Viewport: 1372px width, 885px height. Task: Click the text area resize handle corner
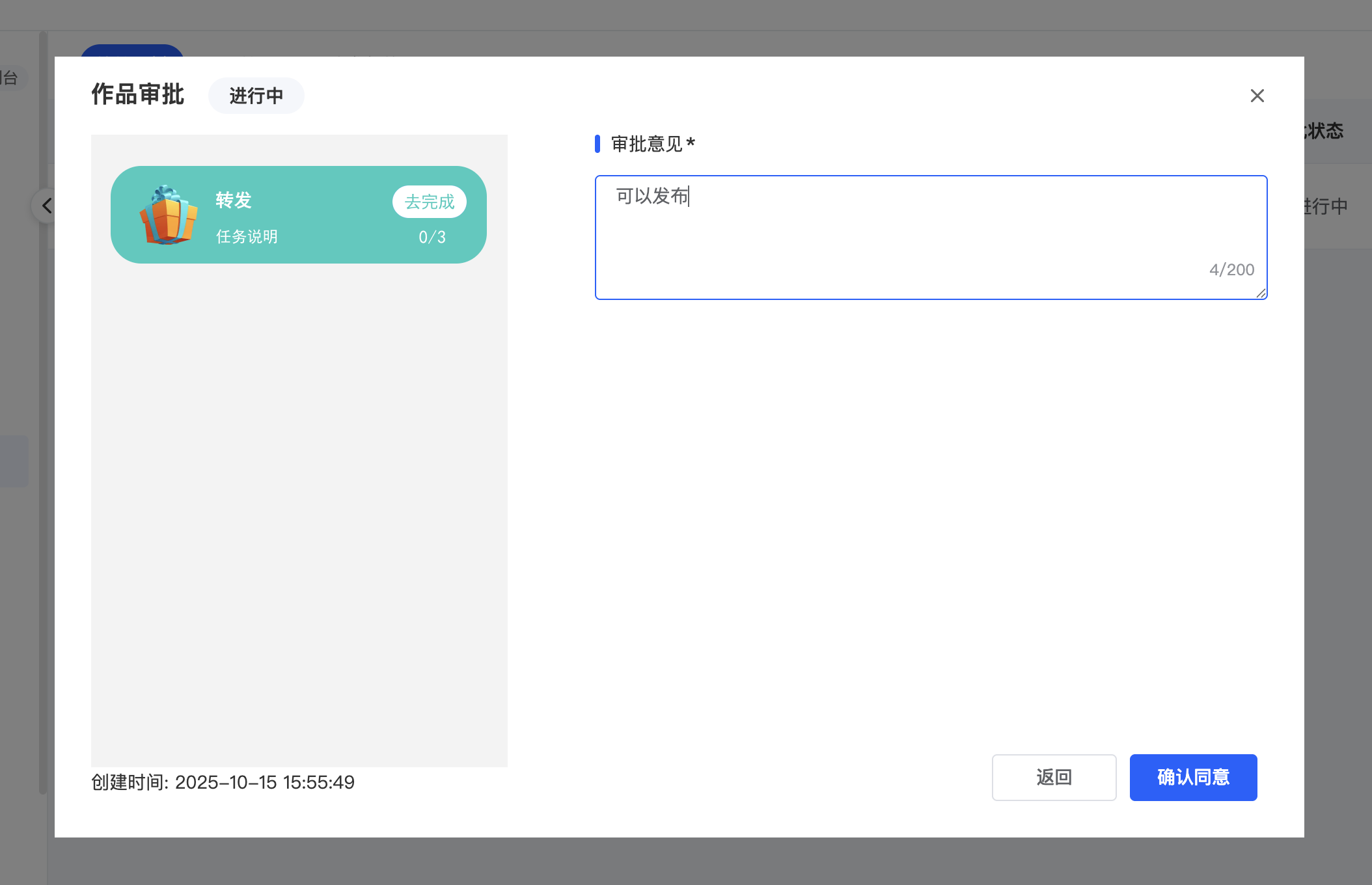pos(1261,293)
